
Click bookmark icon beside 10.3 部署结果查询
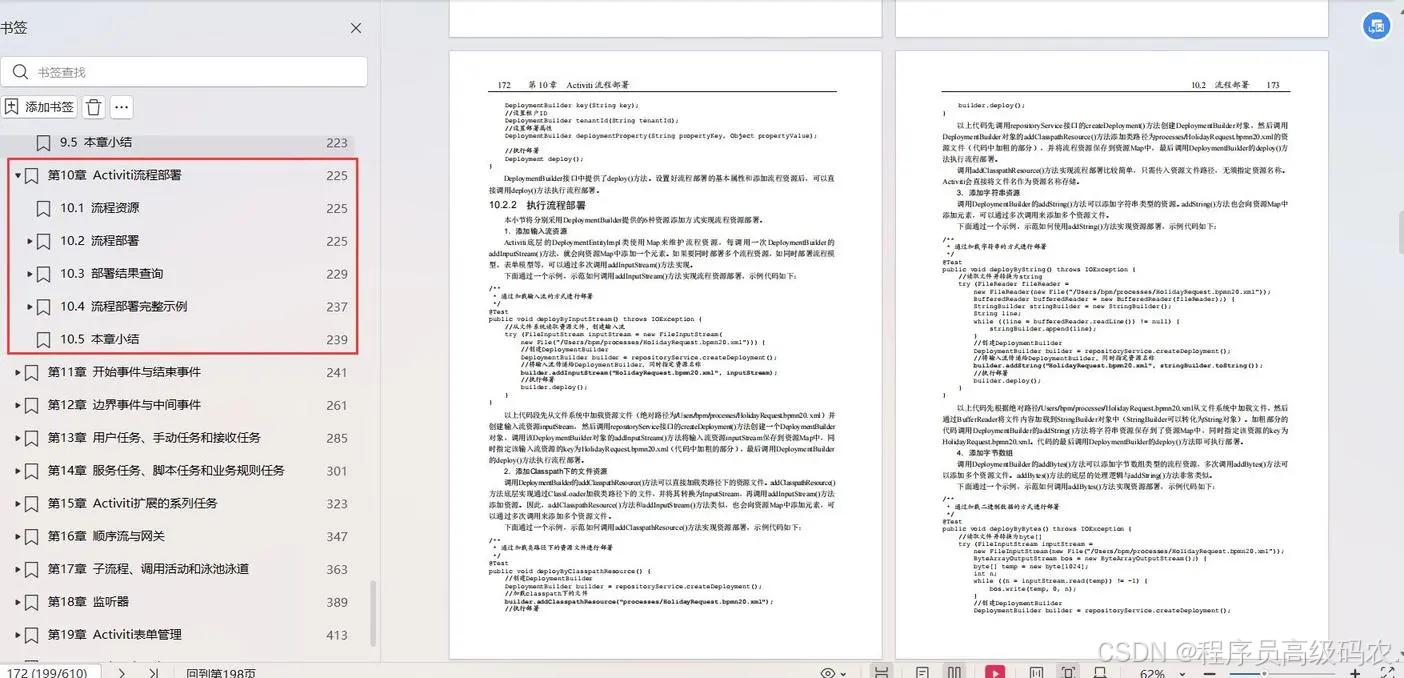click(x=43, y=274)
